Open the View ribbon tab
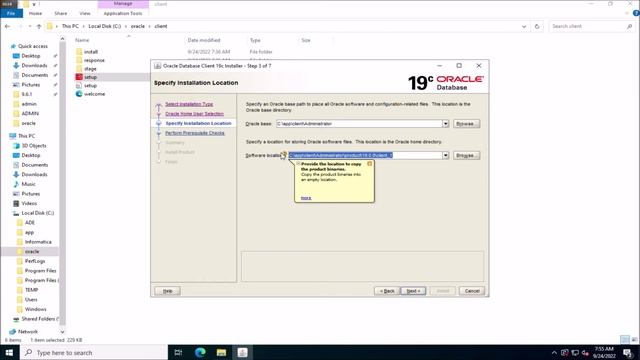Screen dimensions: 640x360 (84, 13)
